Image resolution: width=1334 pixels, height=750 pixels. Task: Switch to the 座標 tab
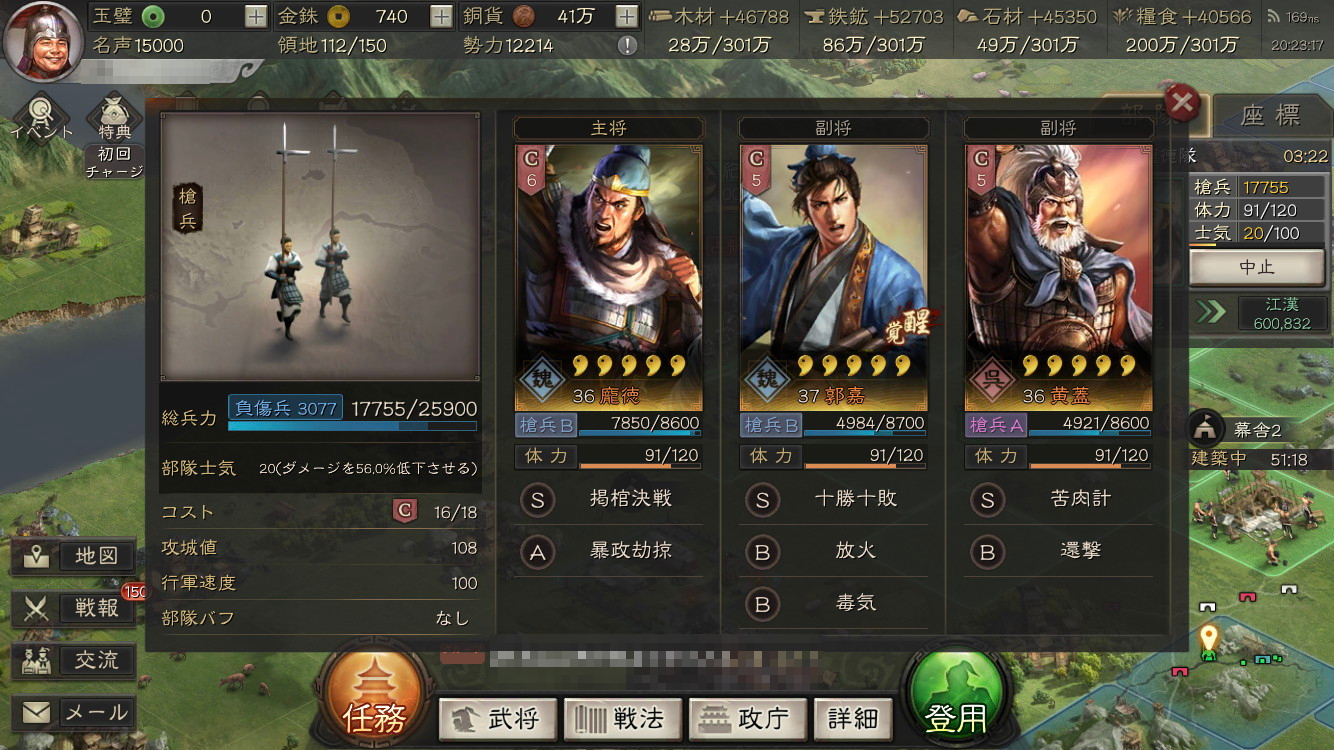coord(1270,115)
